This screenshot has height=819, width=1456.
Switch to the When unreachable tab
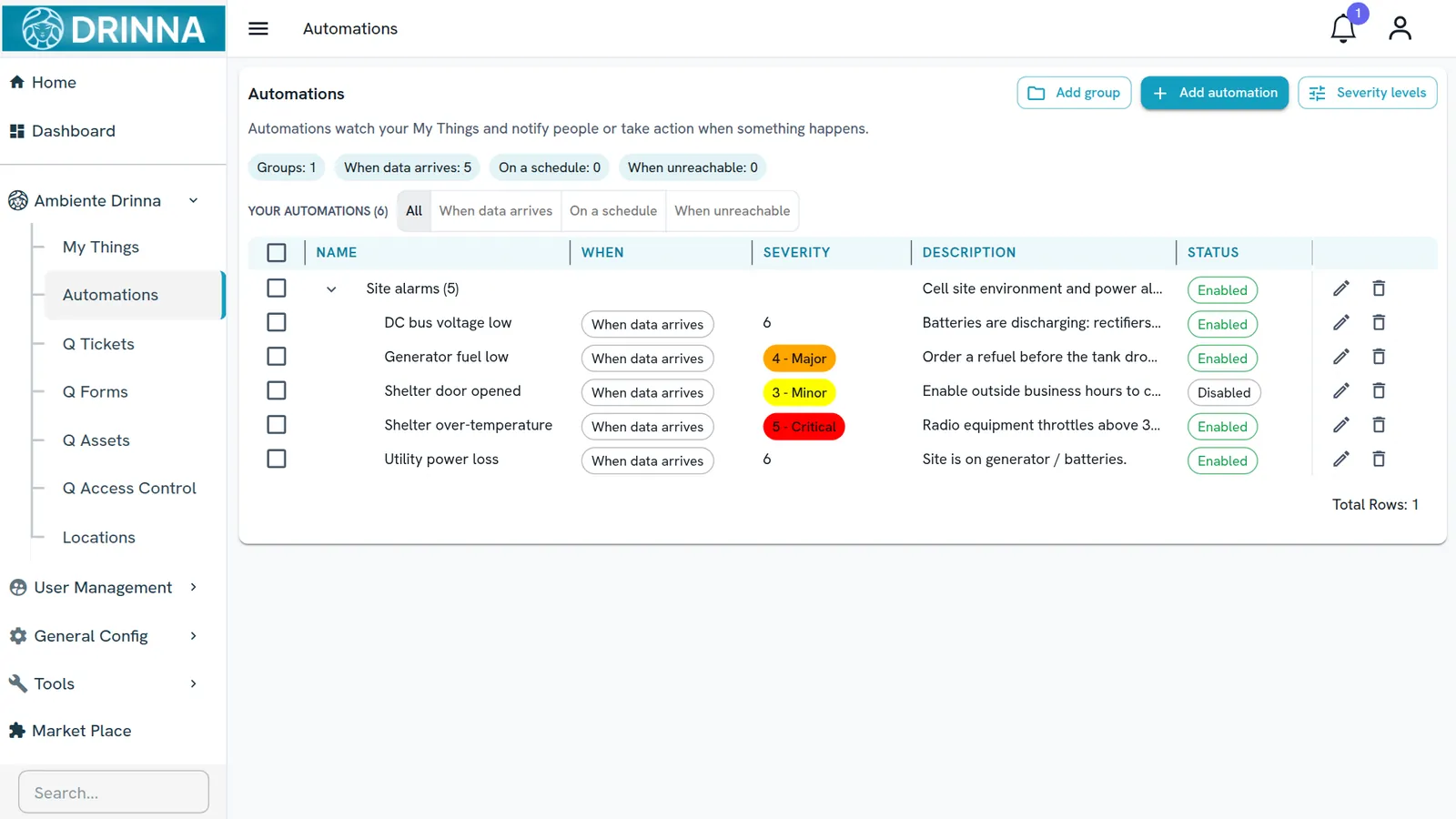pos(733,211)
